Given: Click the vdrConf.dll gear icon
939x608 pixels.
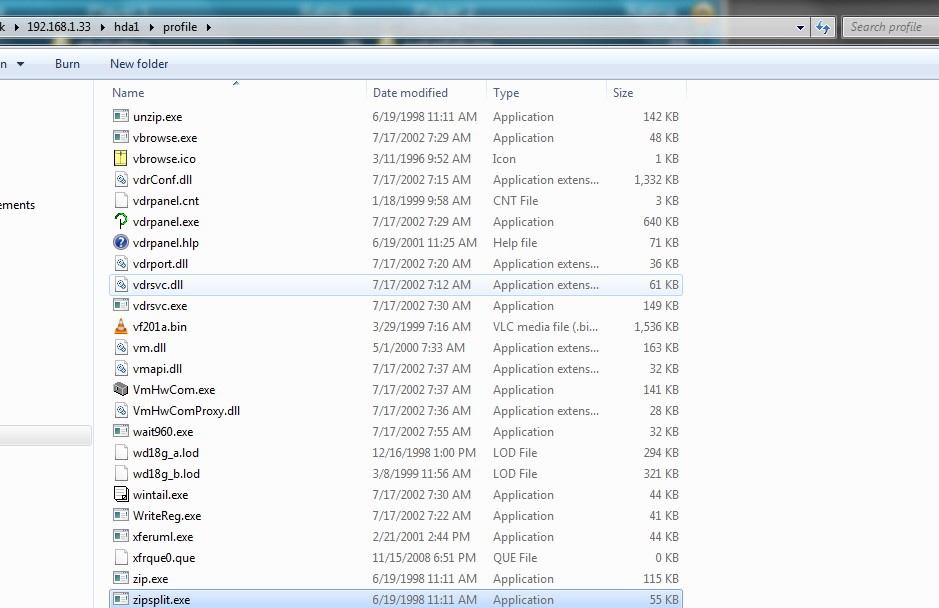Looking at the screenshot, I should (122, 180).
